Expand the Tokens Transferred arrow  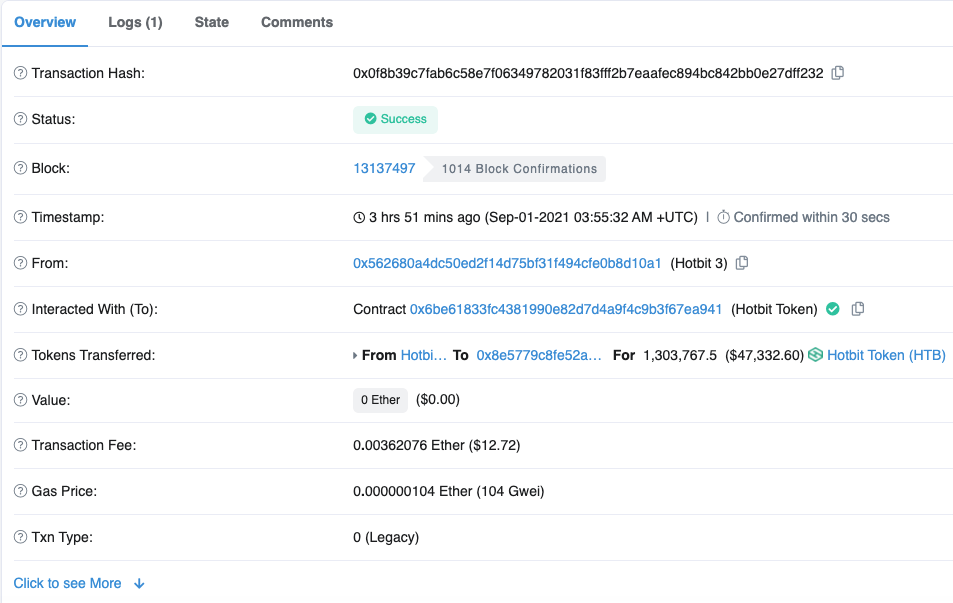[356, 356]
